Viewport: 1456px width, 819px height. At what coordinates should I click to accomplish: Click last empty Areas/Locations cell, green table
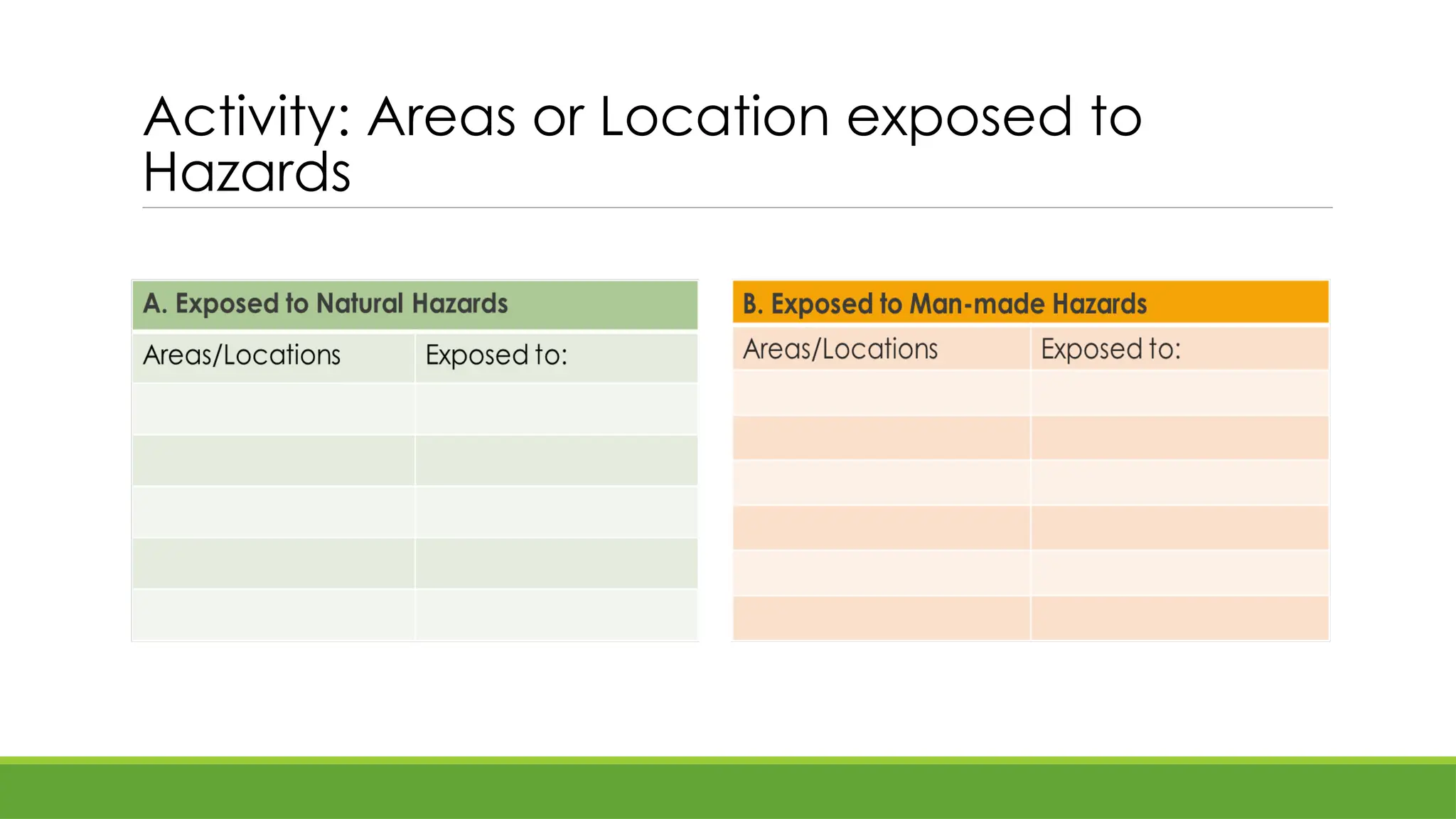[x=274, y=615]
